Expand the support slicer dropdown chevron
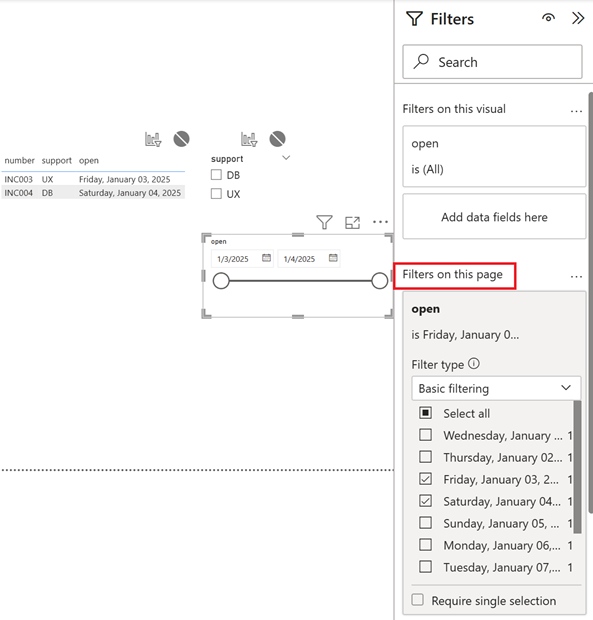This screenshot has height=620, width=593. point(286,158)
